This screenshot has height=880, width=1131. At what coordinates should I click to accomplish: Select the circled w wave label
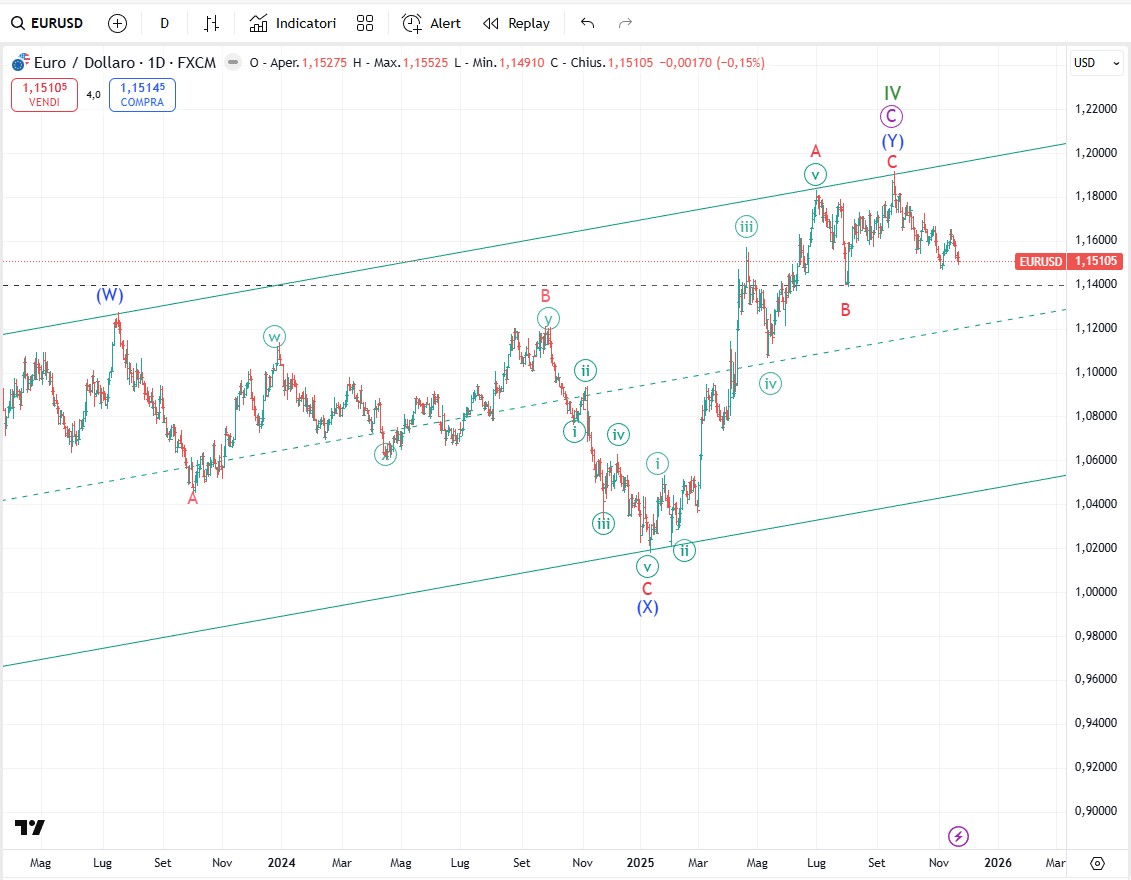click(x=274, y=336)
